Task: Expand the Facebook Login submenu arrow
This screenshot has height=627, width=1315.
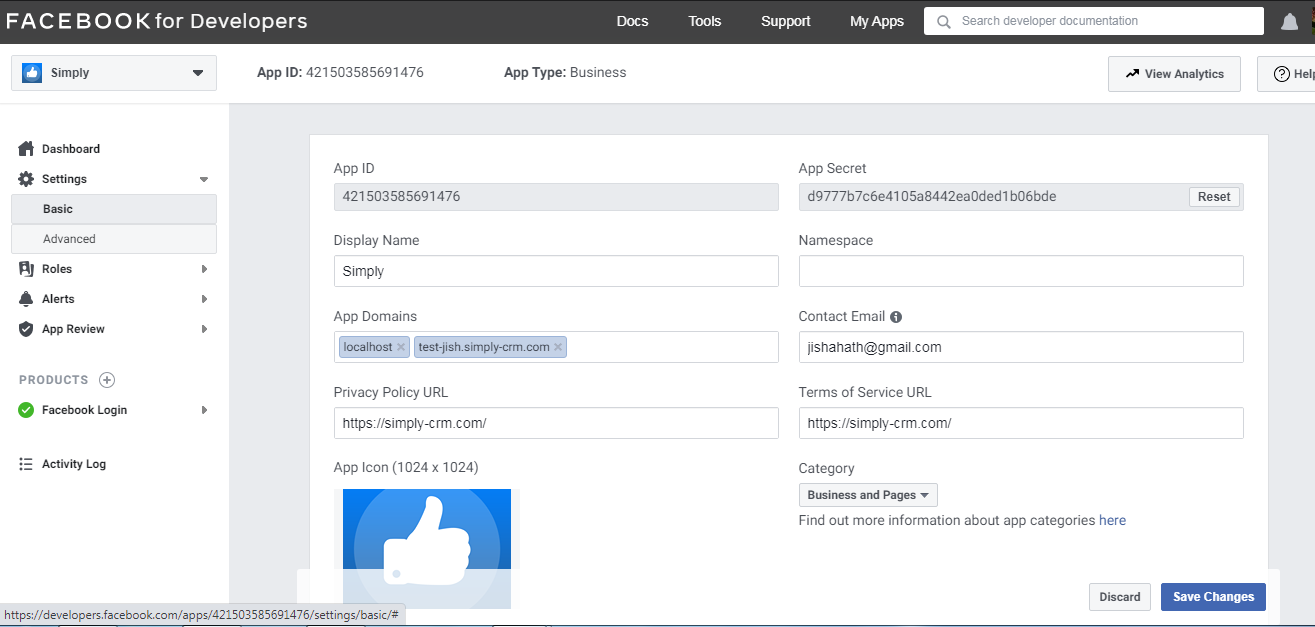Action: [x=204, y=410]
